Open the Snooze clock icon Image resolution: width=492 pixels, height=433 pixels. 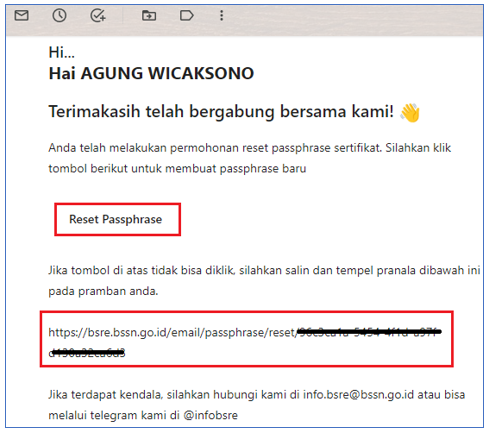(x=59, y=15)
